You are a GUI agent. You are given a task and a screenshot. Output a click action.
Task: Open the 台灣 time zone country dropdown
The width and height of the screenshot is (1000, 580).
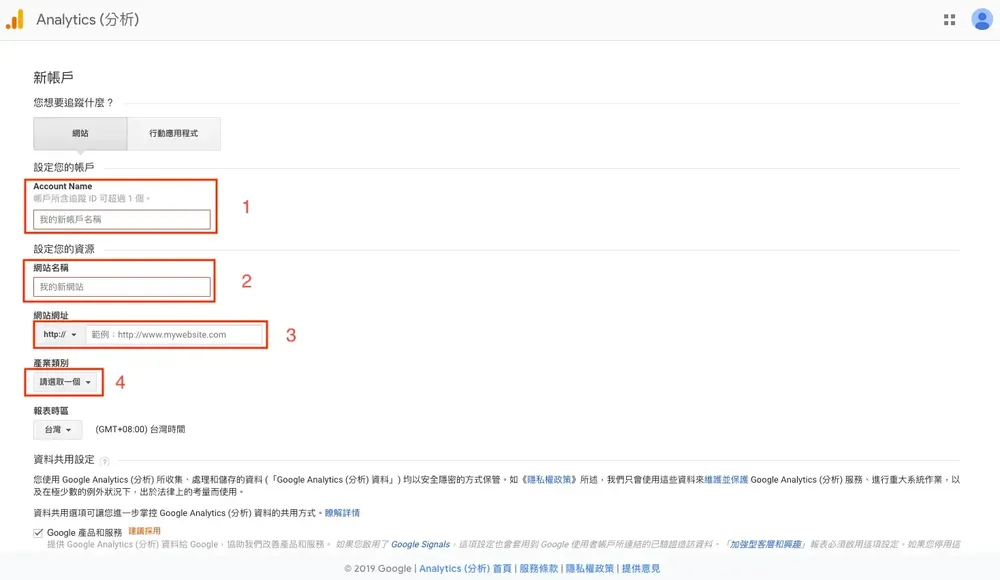(57, 429)
